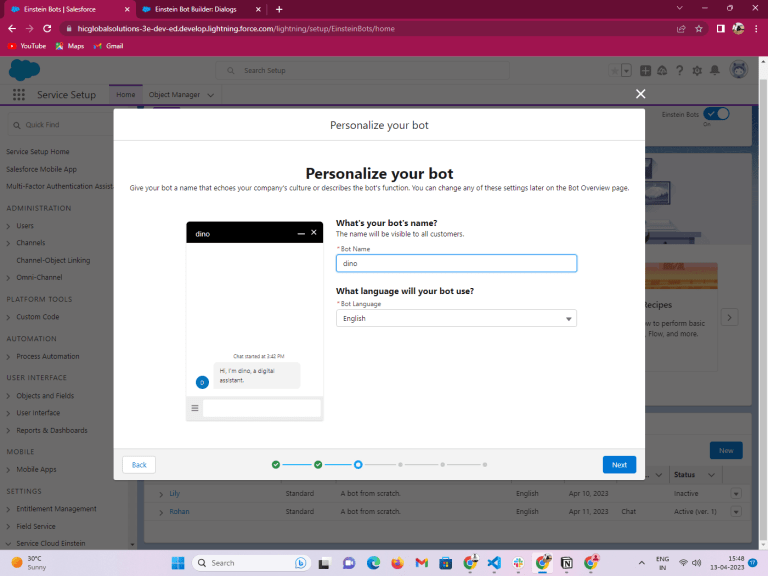
Task: Click the New bot button
Action: (726, 451)
